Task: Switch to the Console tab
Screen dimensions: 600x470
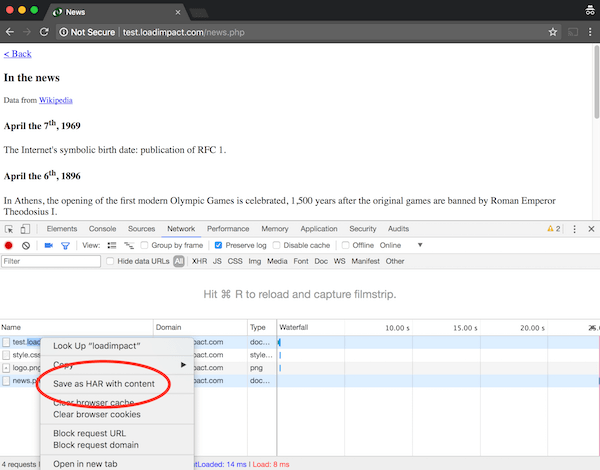Action: click(102, 229)
